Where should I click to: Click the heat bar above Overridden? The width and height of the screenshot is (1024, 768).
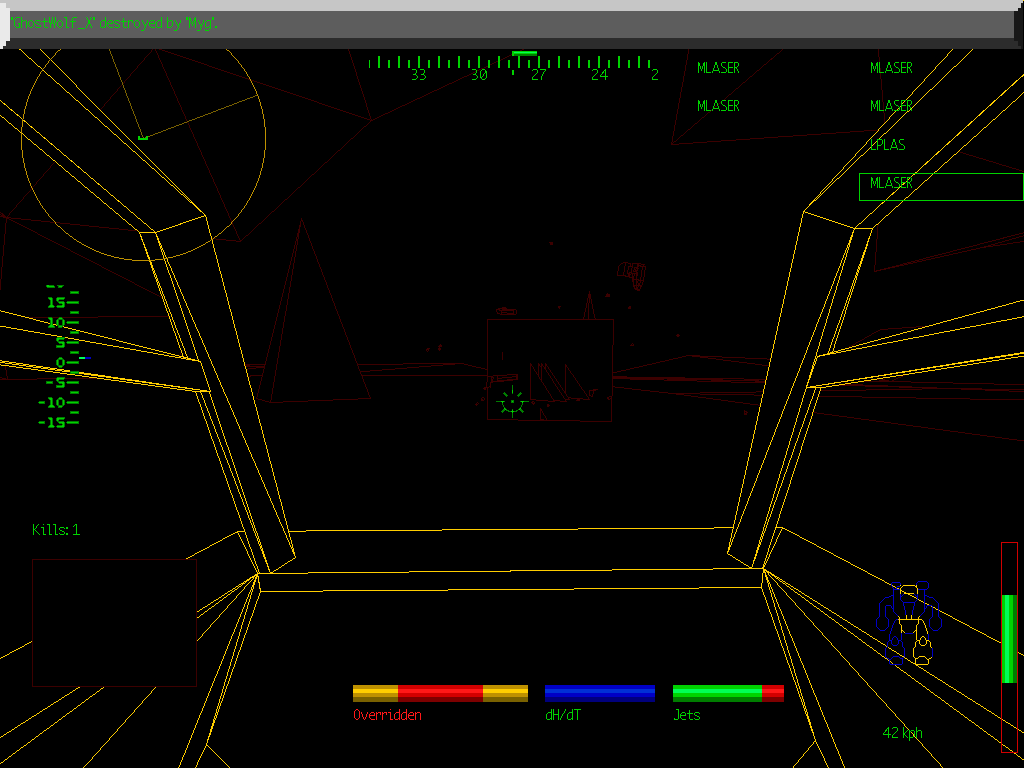click(x=440, y=693)
